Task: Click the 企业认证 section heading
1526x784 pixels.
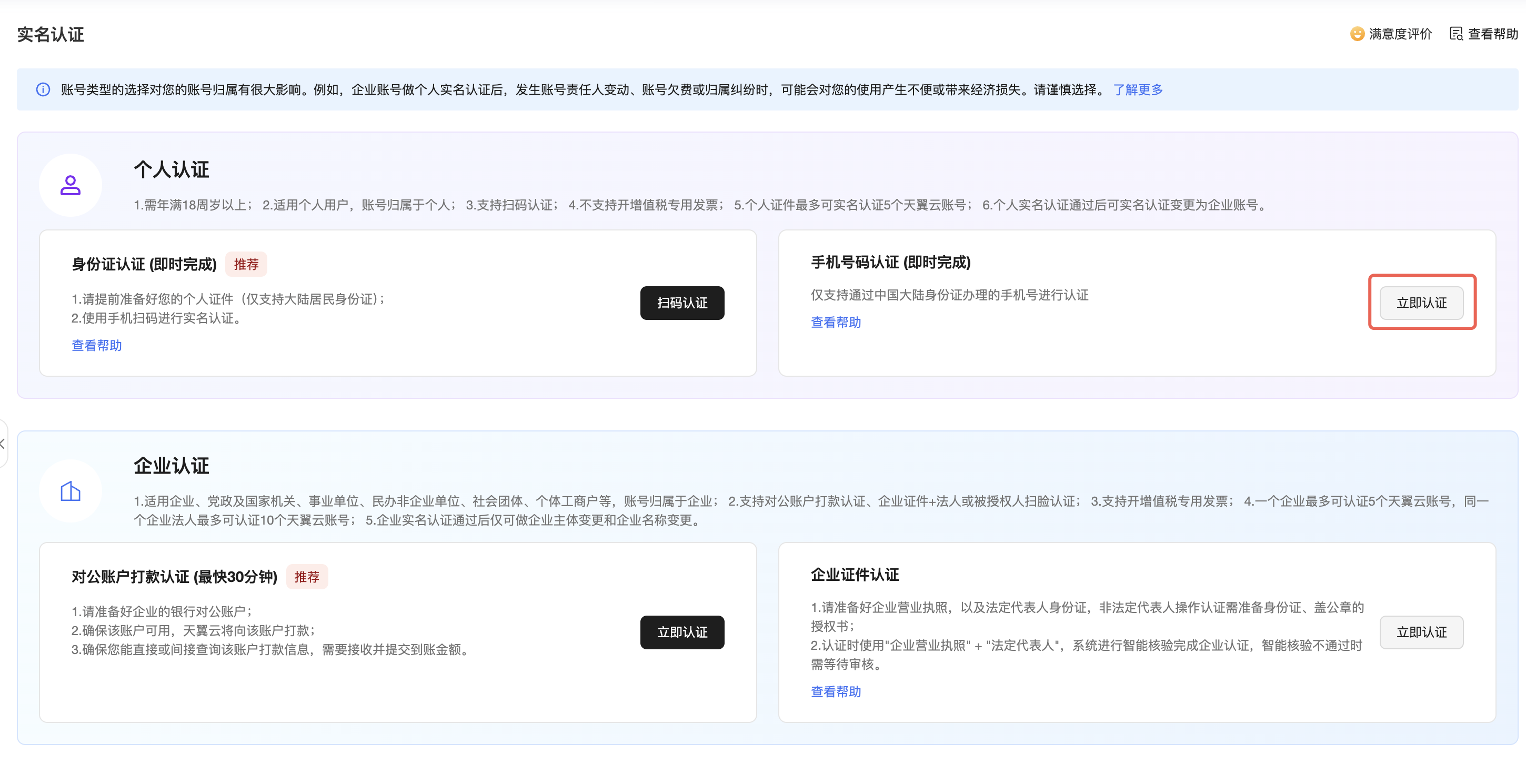Action: coord(171,466)
